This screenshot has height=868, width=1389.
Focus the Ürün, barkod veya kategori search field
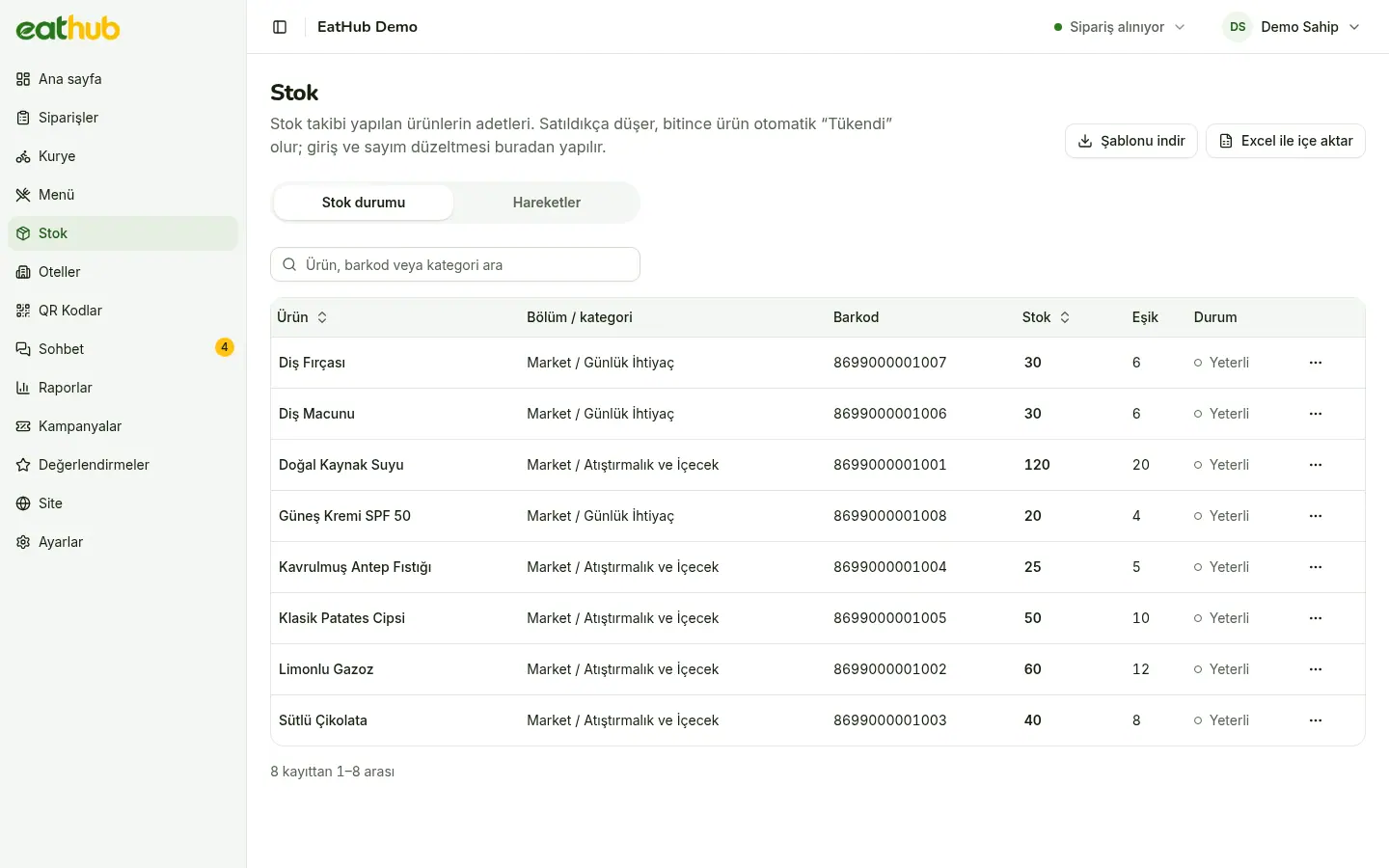click(455, 264)
